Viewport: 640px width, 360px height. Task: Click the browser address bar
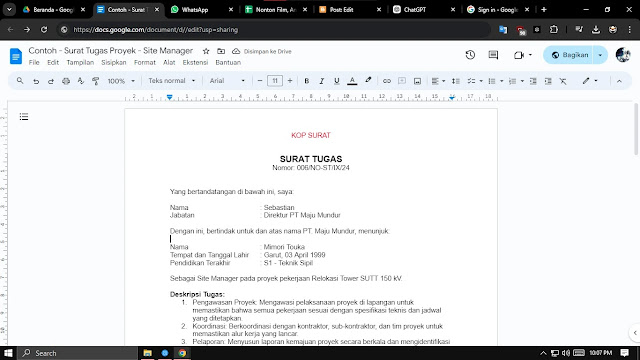pyautogui.click(x=273, y=30)
